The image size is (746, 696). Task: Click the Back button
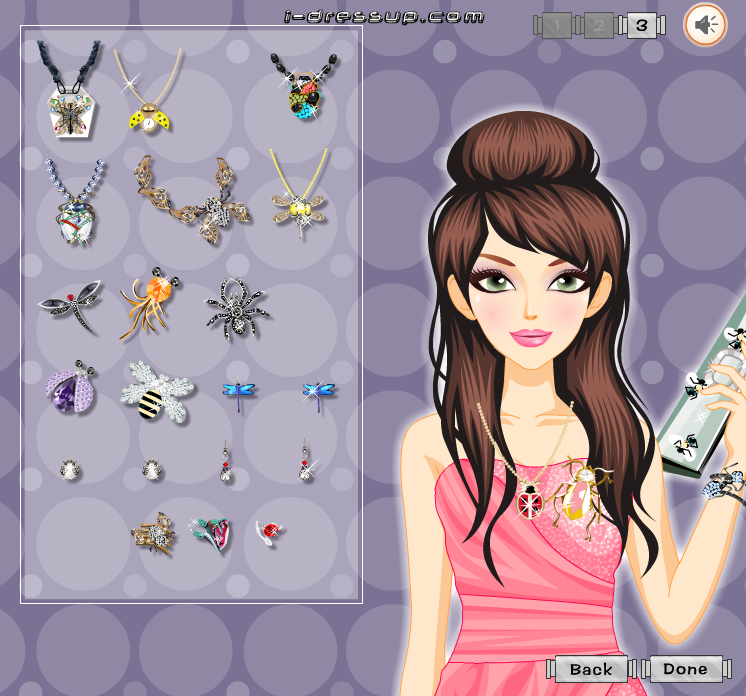click(591, 669)
